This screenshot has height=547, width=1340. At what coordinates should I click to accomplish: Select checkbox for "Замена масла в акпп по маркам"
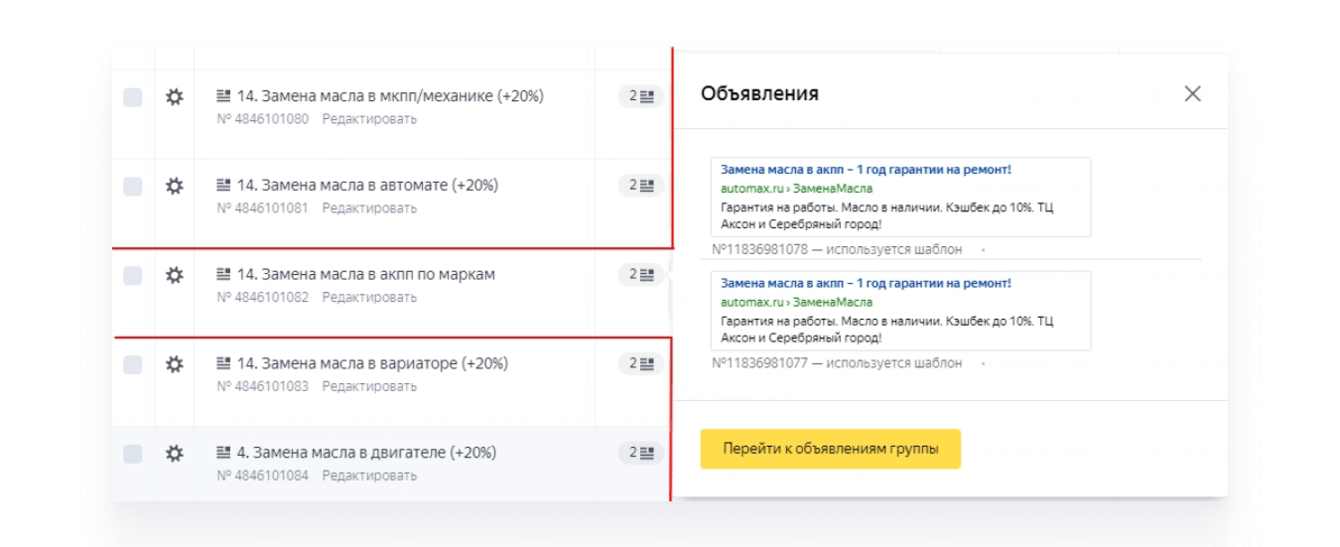(133, 275)
